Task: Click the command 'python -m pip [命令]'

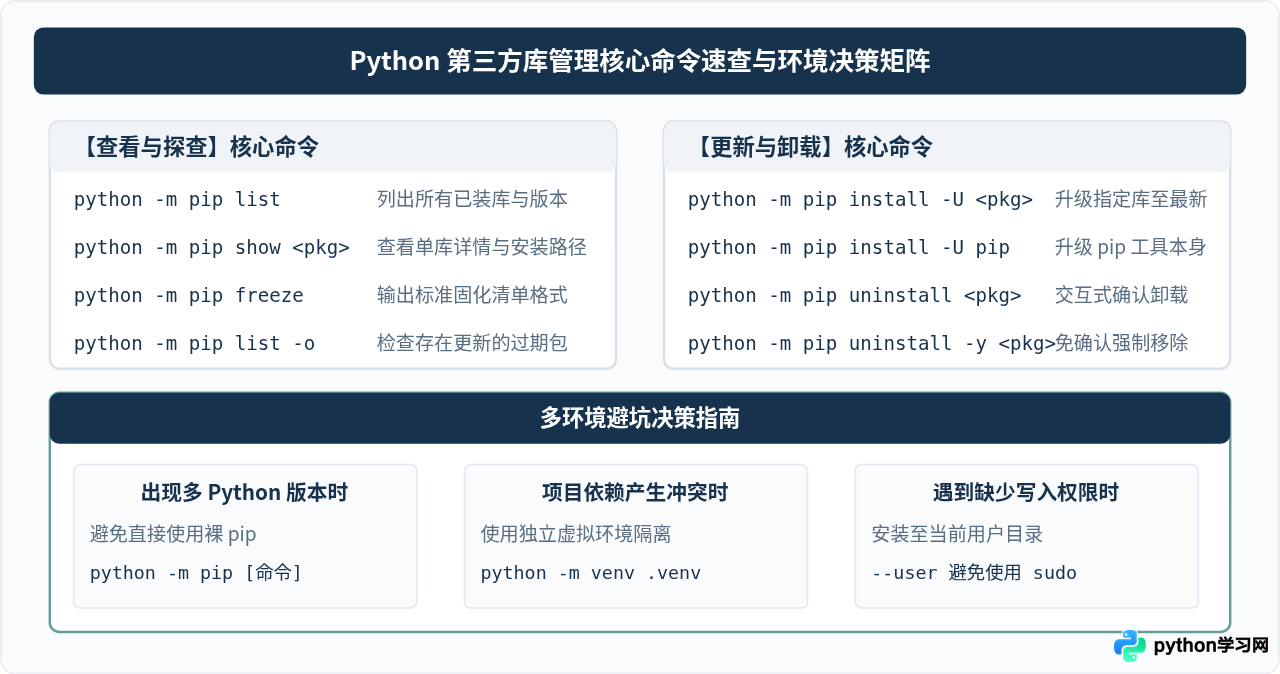Action: click(196, 573)
